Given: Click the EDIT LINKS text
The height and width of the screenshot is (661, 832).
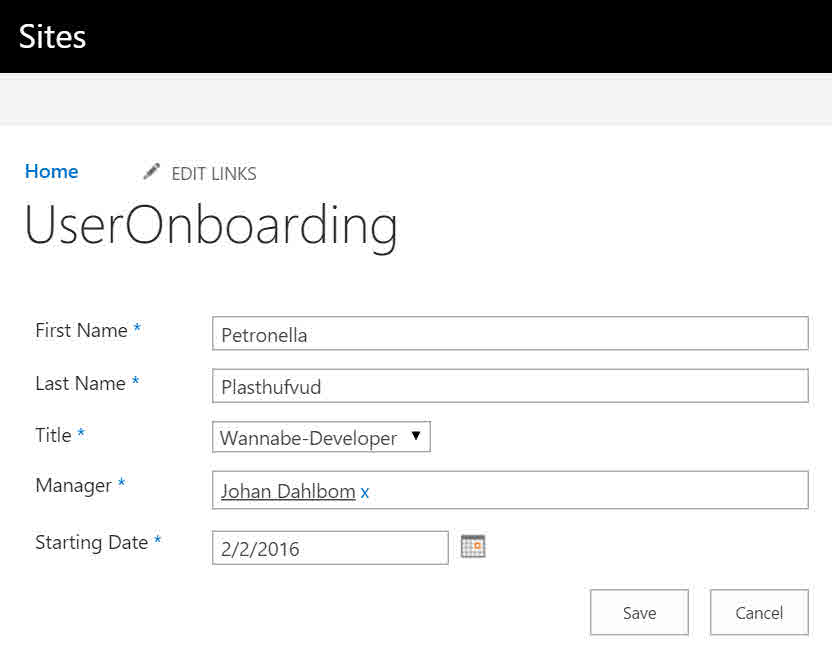Looking at the screenshot, I should click(x=213, y=174).
